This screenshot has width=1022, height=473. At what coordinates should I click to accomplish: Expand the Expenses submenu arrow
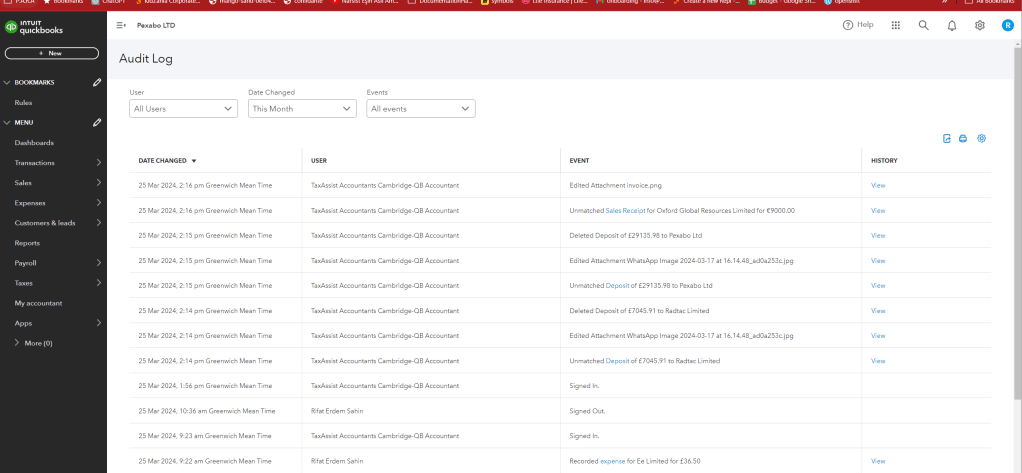click(x=99, y=203)
